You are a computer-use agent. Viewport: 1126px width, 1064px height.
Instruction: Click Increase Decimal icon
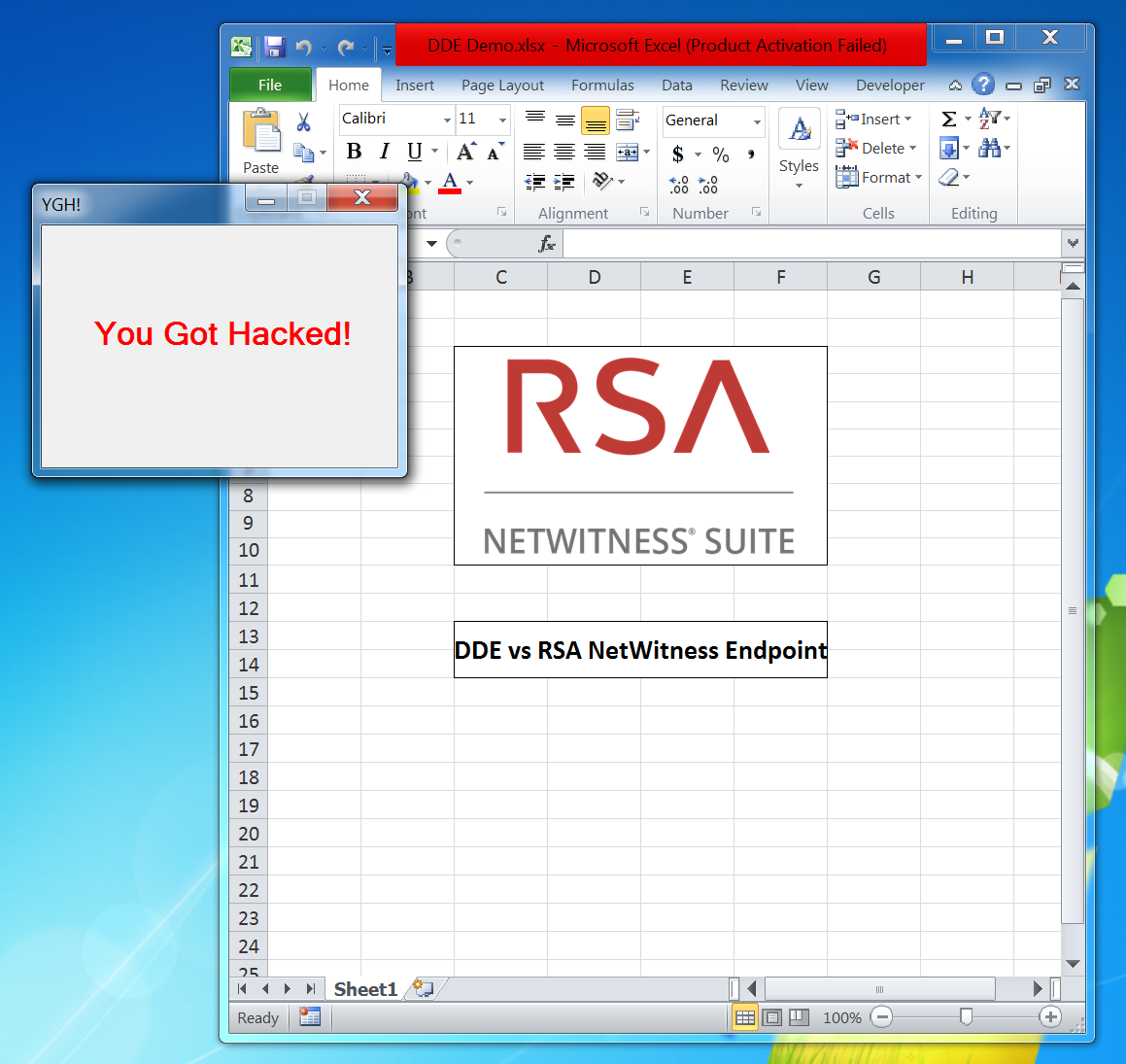[679, 186]
